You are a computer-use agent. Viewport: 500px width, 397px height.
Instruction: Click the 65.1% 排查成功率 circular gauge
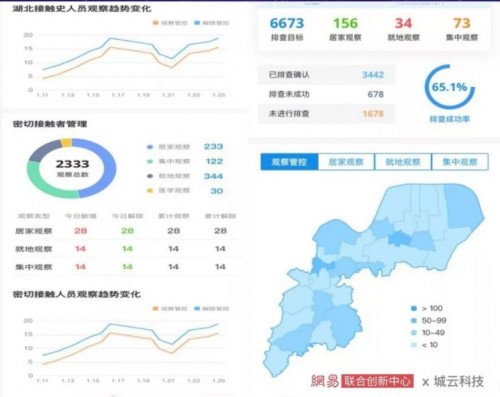[450, 87]
